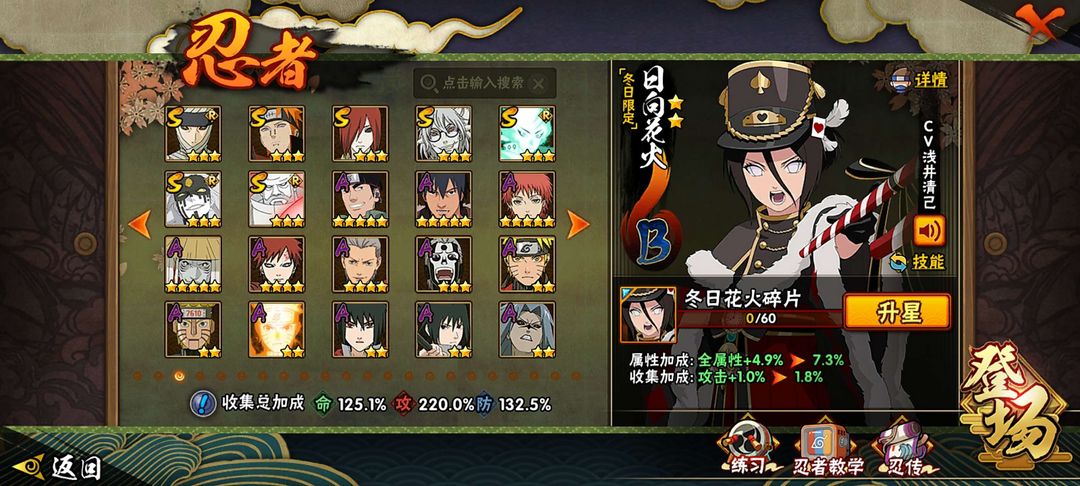Open 忍者教学 ninja tutorial icon

(829, 449)
